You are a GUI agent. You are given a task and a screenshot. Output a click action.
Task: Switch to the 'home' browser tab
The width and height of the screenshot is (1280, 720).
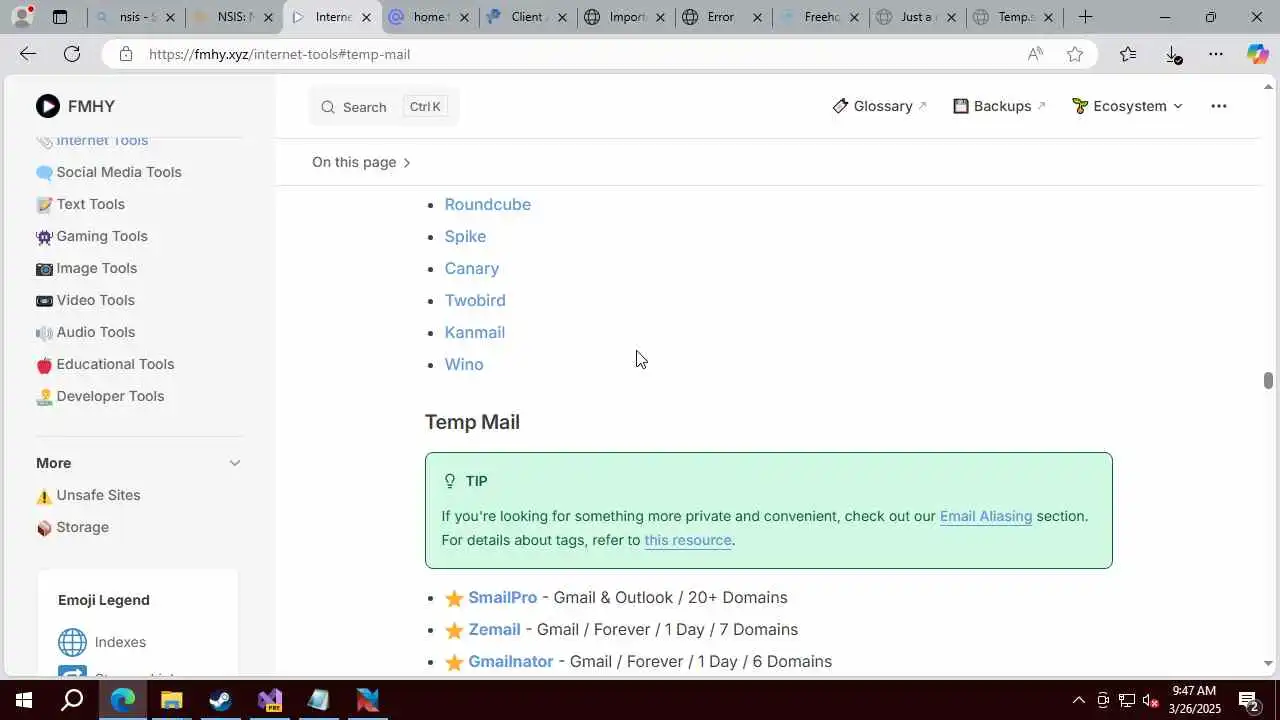430,17
